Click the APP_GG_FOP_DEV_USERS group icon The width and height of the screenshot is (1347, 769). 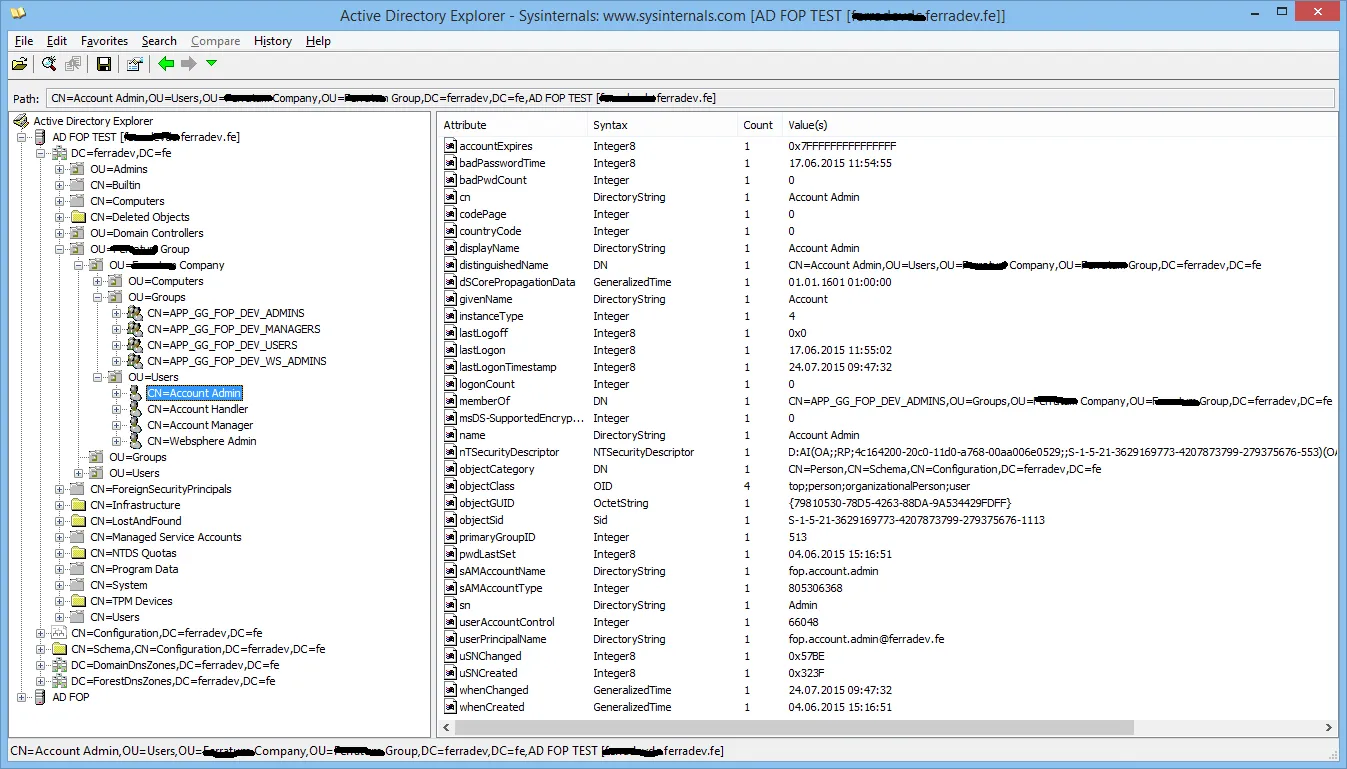click(x=135, y=345)
